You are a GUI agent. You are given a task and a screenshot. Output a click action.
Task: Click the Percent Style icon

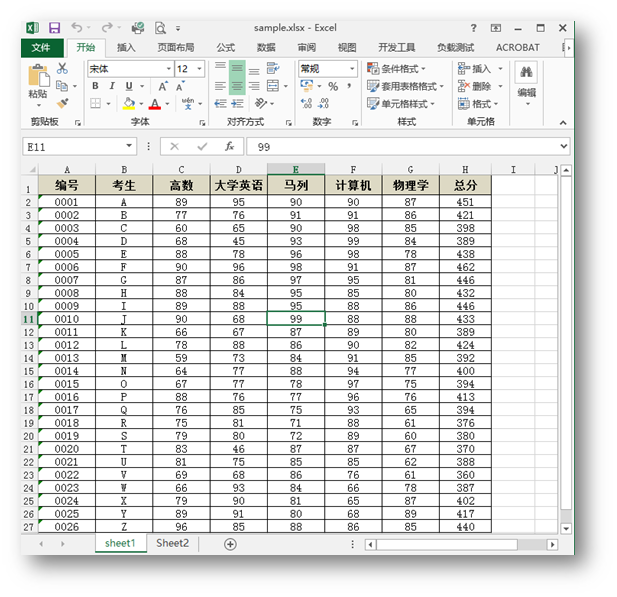pyautogui.click(x=333, y=86)
